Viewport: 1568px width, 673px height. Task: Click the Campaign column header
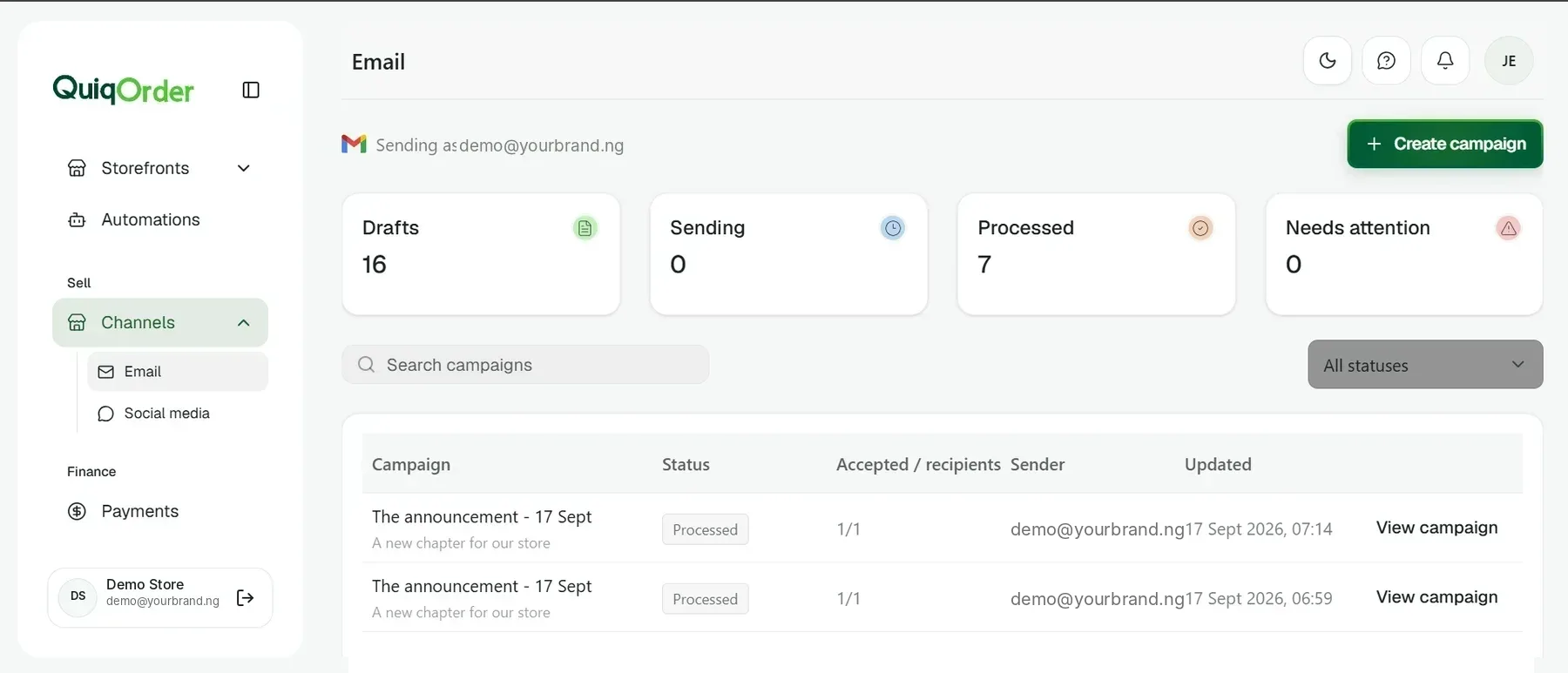click(x=411, y=464)
